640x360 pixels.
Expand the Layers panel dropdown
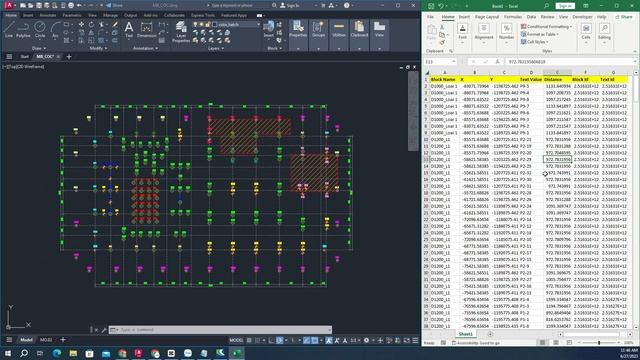point(216,48)
